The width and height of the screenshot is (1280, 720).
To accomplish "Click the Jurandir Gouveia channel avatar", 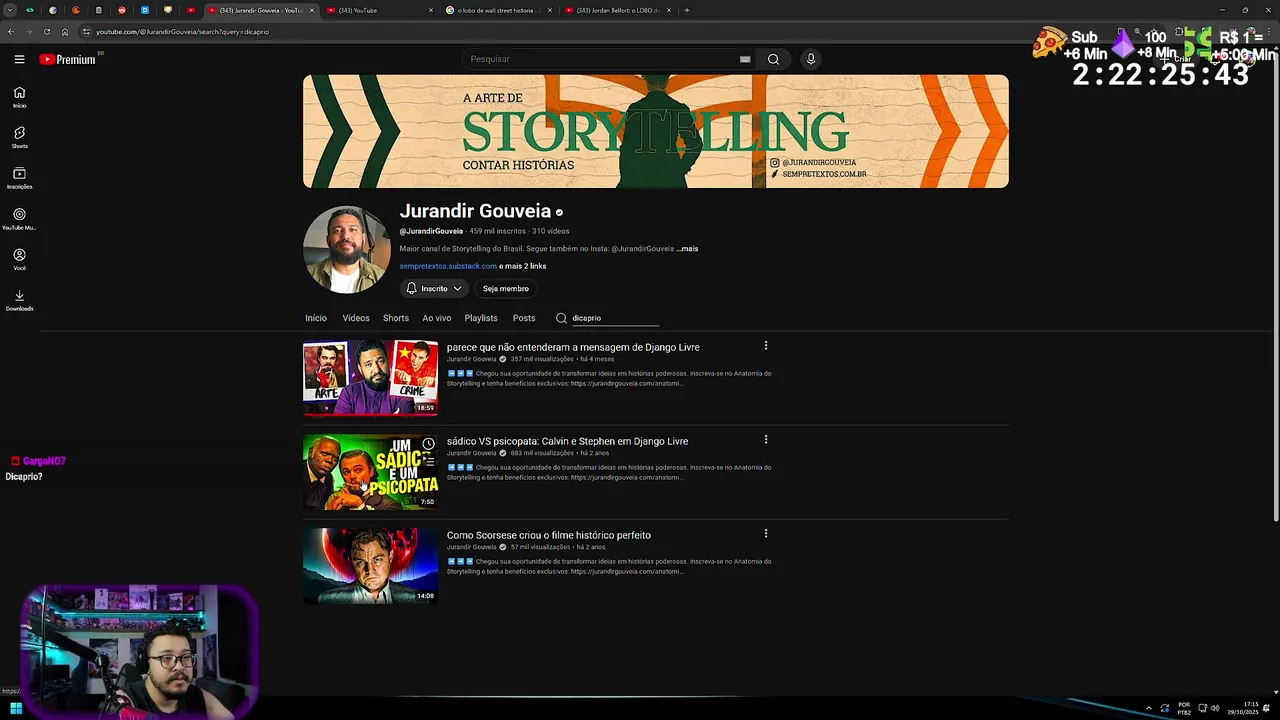I will coord(347,249).
